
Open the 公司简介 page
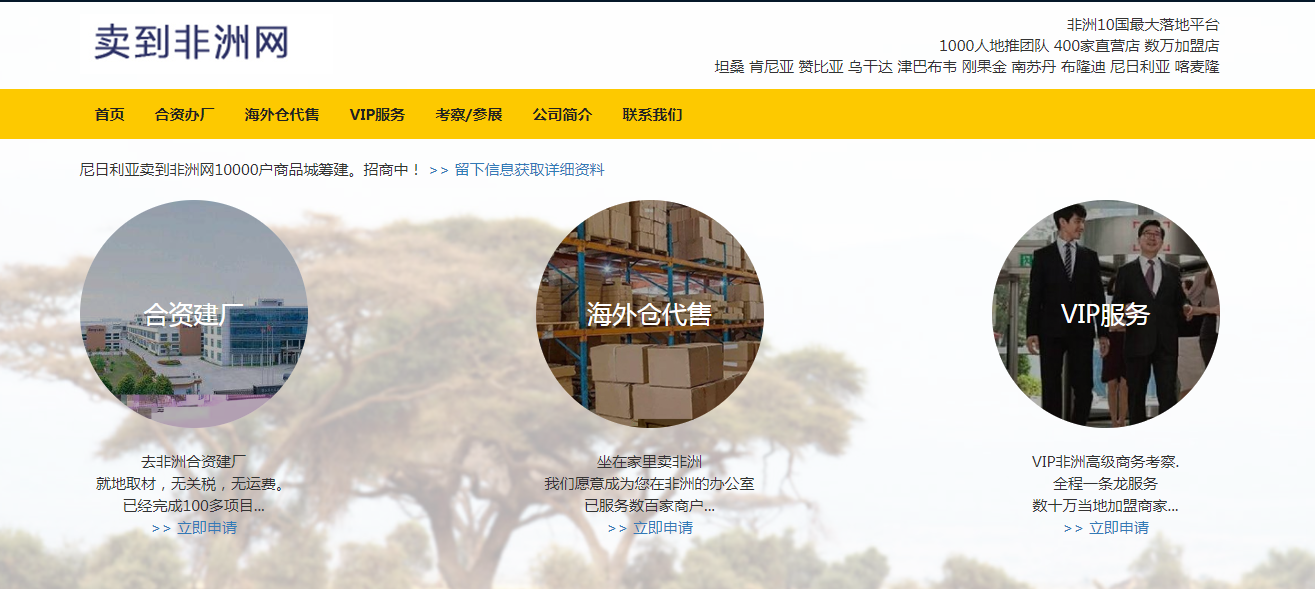point(561,116)
